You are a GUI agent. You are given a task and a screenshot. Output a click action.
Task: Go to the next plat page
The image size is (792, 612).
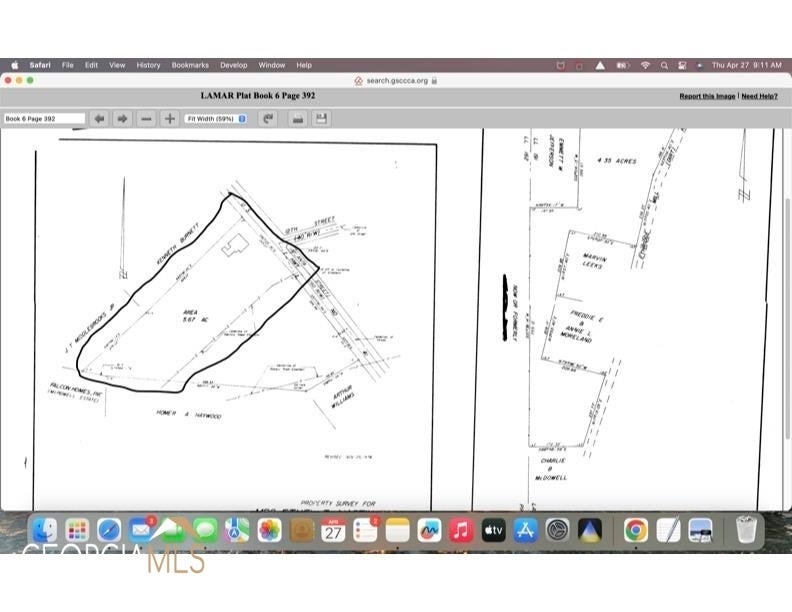(x=122, y=118)
